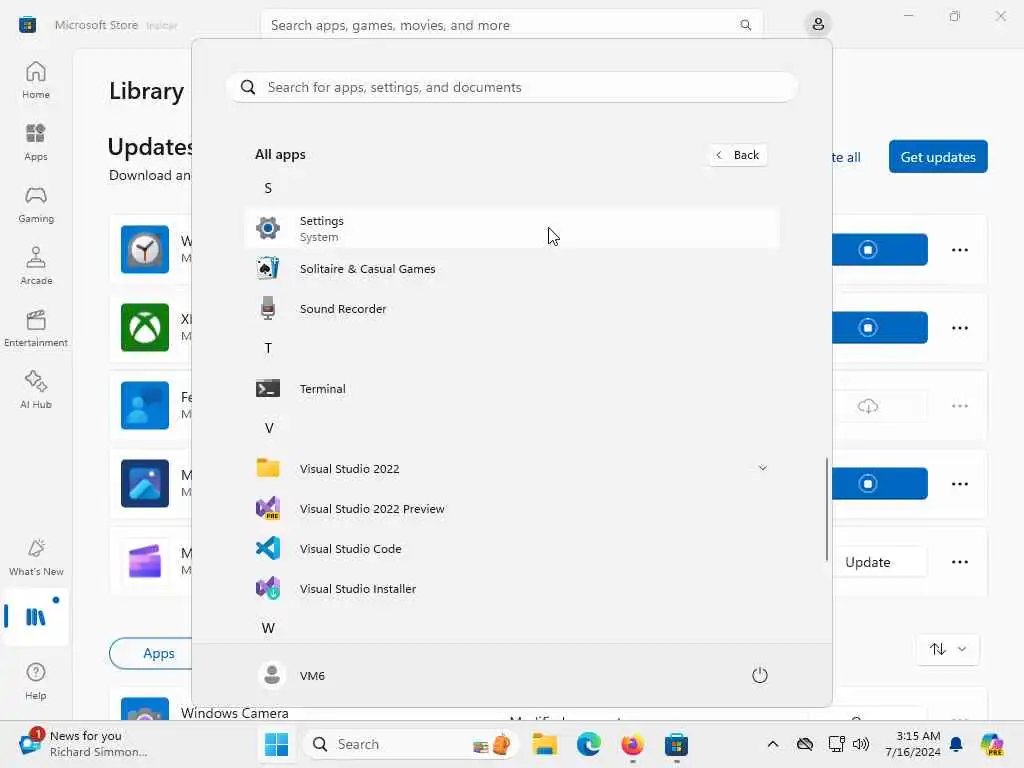Open more options for the clock app row

pos(959,249)
